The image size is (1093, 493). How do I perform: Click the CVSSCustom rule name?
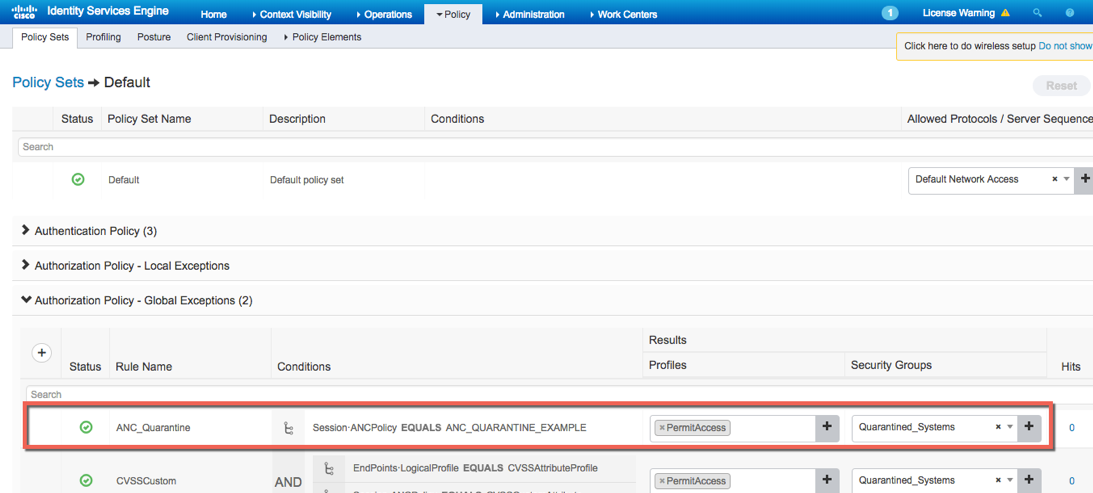[x=146, y=481]
